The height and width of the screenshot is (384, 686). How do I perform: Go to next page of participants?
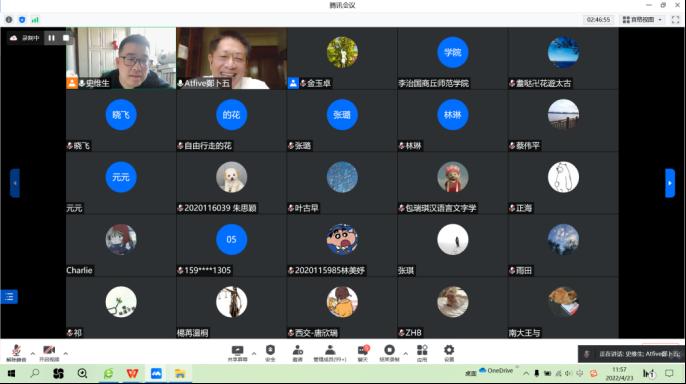670,183
